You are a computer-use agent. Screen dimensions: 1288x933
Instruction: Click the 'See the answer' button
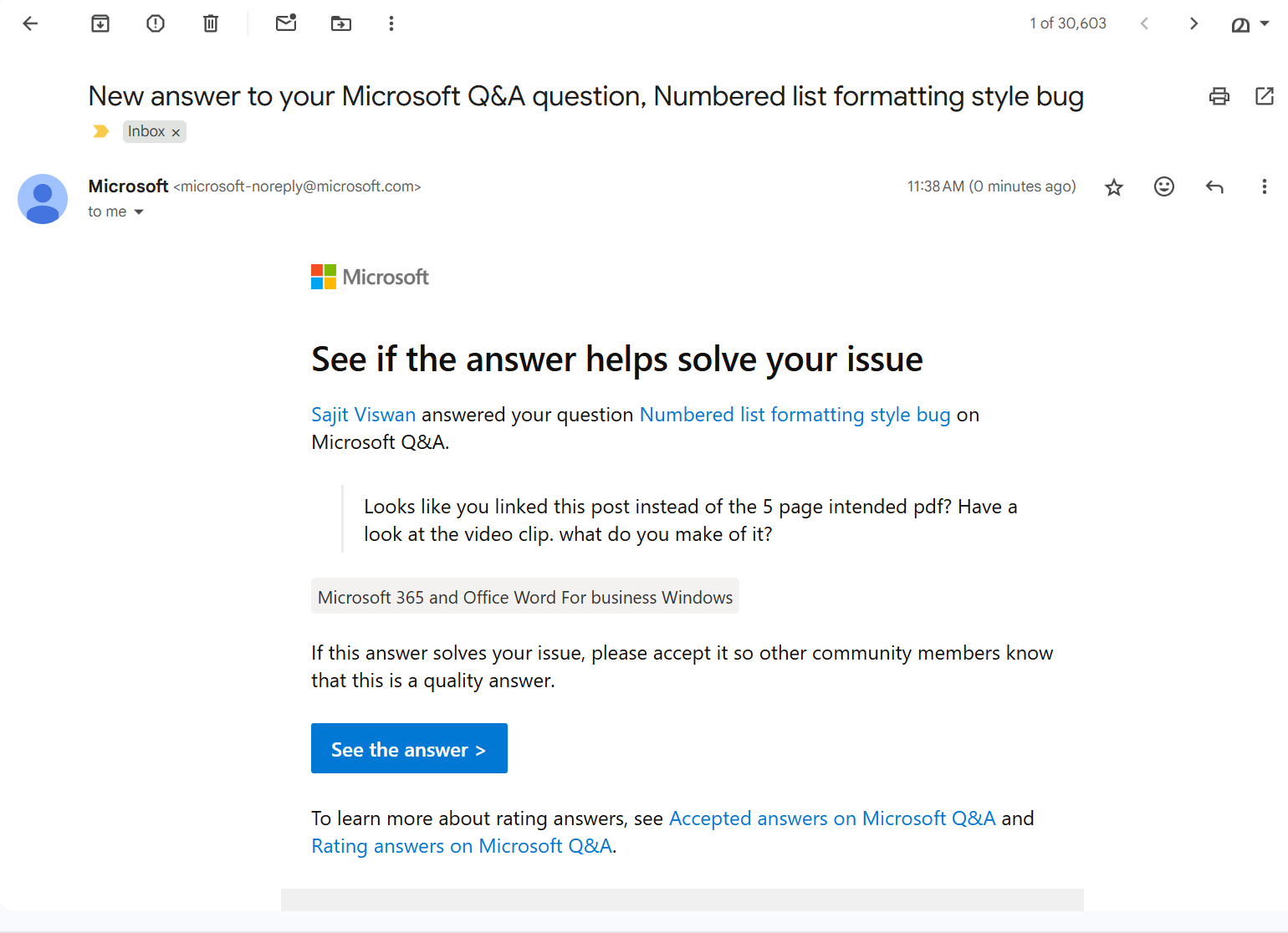pos(409,748)
